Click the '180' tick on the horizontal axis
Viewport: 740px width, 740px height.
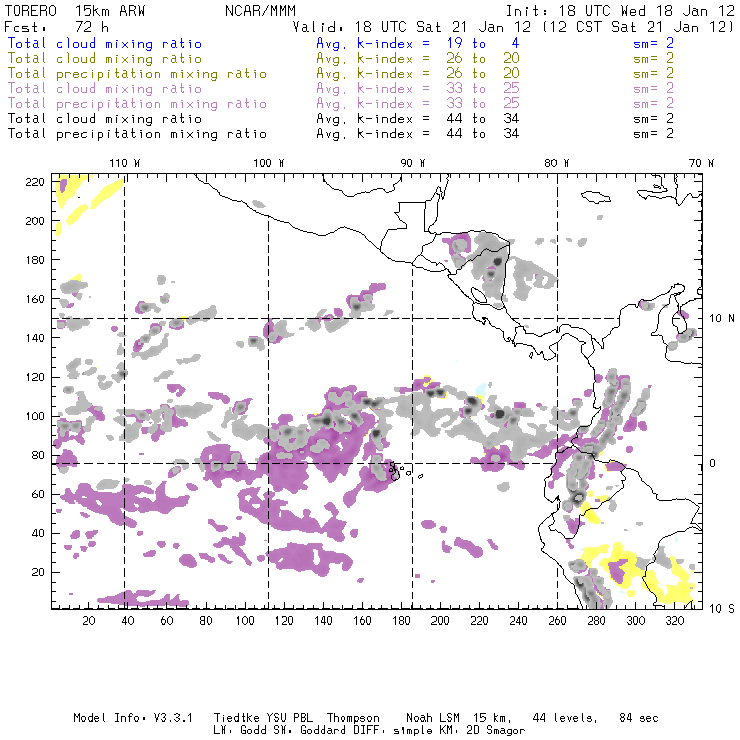click(401, 621)
